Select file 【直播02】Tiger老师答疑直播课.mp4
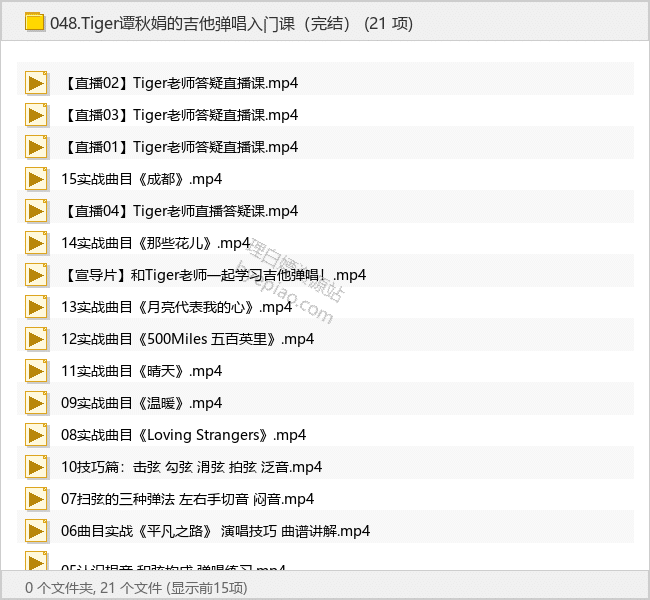This screenshot has height=600, width=650. [x=180, y=83]
